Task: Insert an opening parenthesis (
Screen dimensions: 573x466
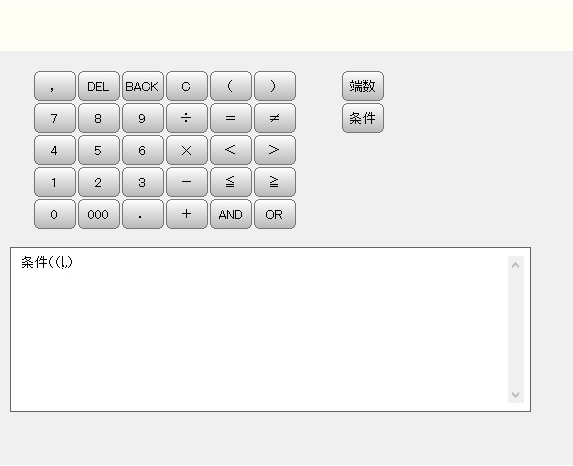Action: (231, 86)
